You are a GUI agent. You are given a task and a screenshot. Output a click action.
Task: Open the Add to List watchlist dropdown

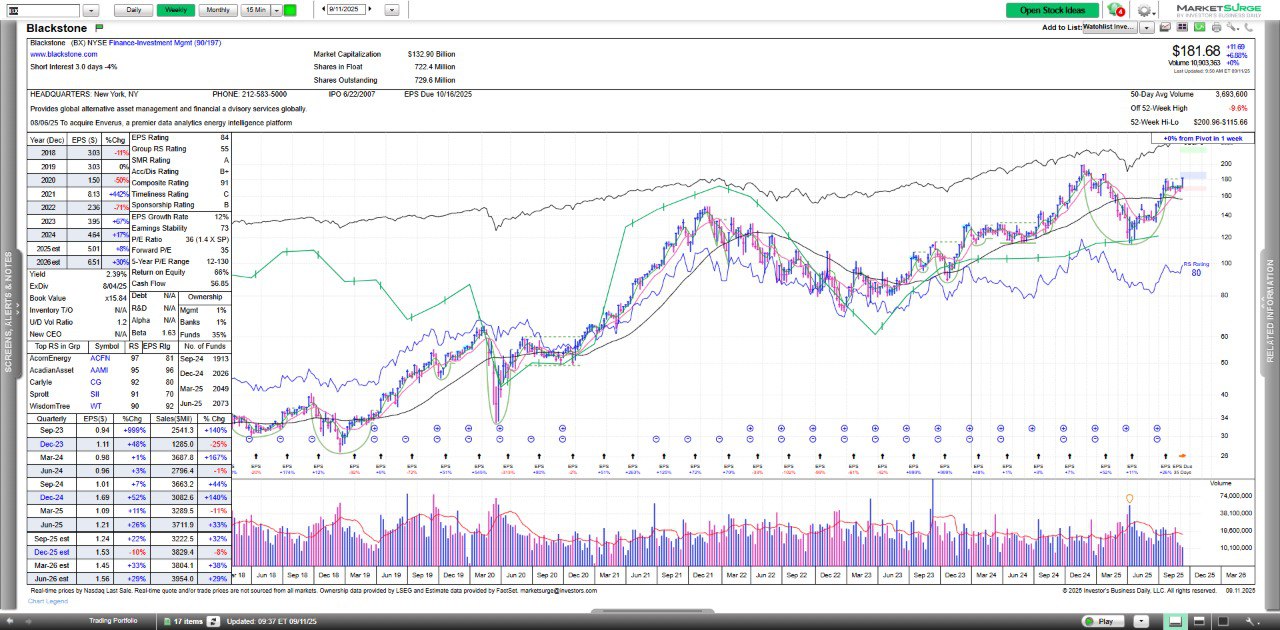[x=1147, y=27]
